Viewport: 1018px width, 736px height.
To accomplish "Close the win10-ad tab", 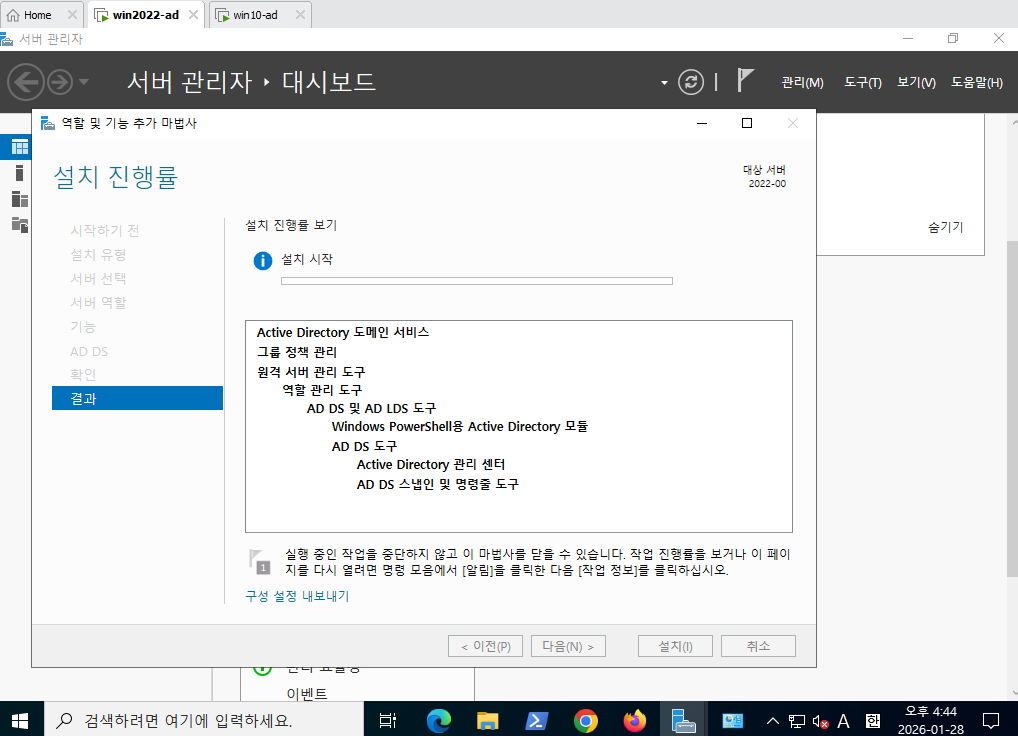I will [x=300, y=15].
